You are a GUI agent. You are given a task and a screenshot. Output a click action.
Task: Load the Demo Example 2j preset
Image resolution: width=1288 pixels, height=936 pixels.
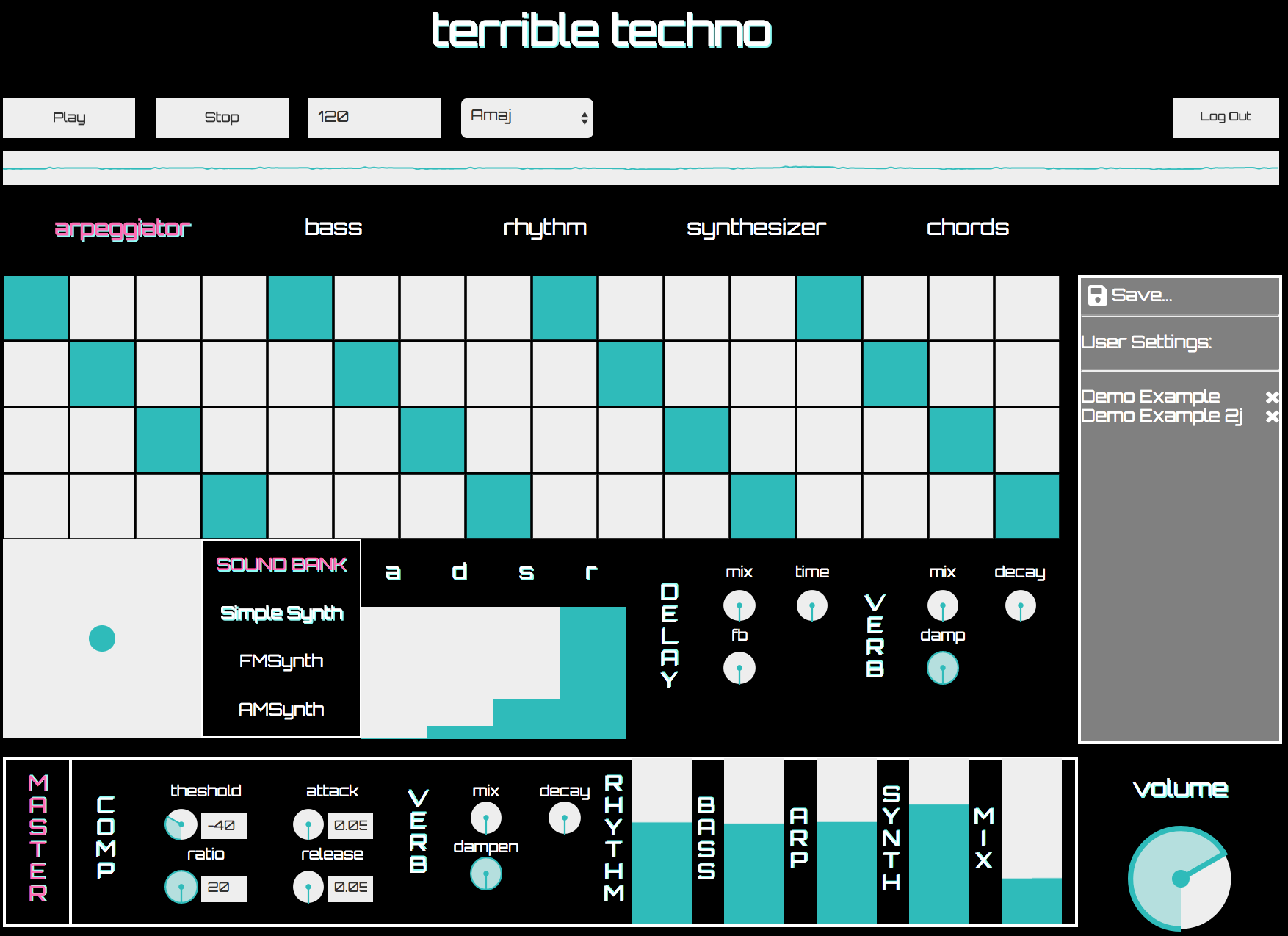[x=1162, y=416]
